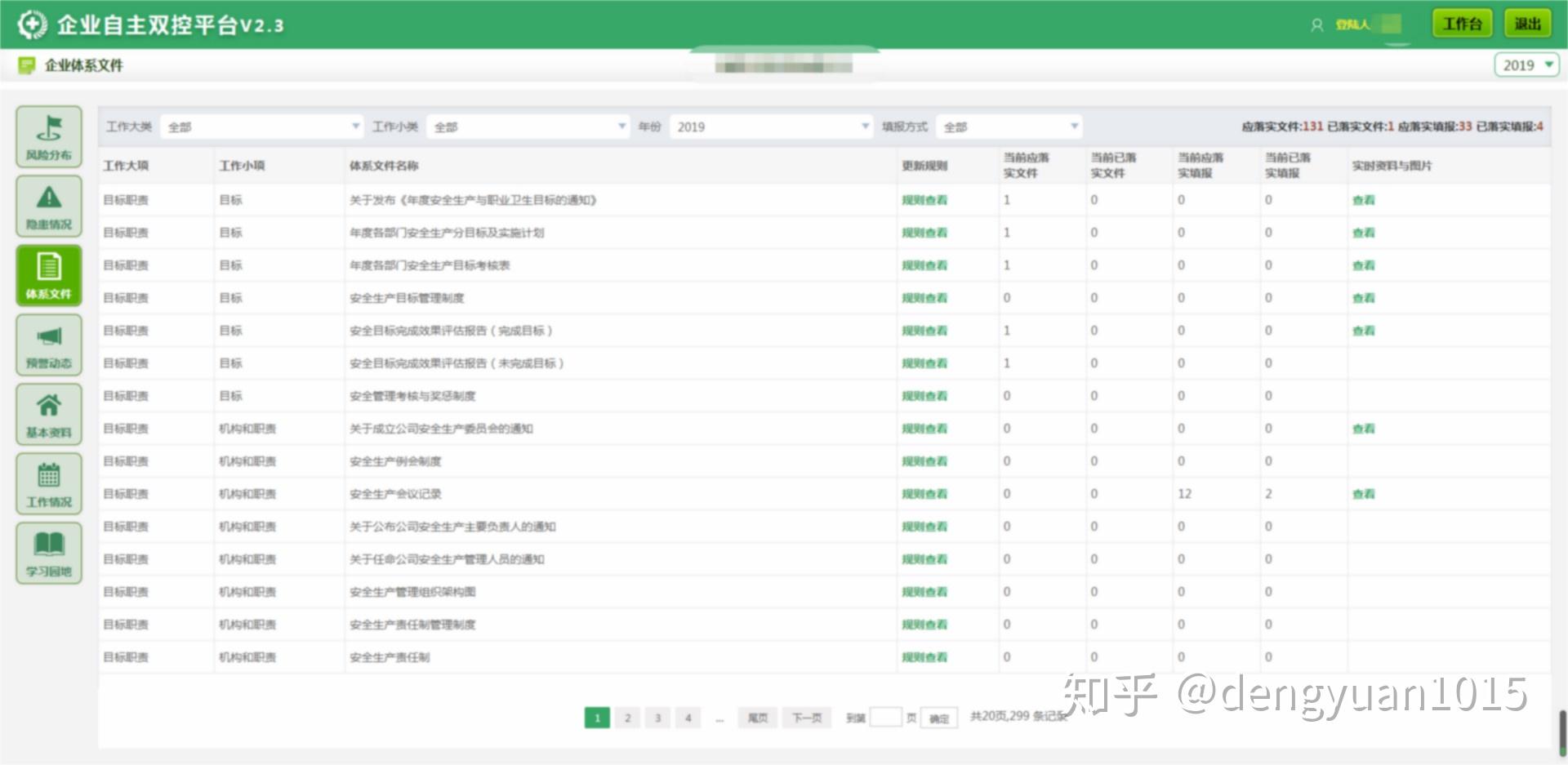Image resolution: width=1568 pixels, height=765 pixels.
Task: Open the 工作大类 dropdown
Action: [262, 127]
